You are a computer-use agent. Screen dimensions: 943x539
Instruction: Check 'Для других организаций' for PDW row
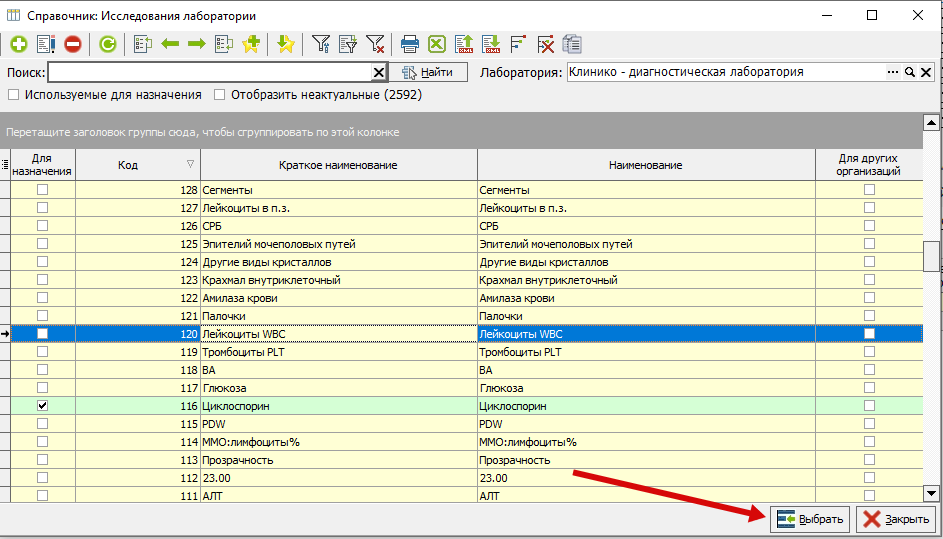click(870, 424)
